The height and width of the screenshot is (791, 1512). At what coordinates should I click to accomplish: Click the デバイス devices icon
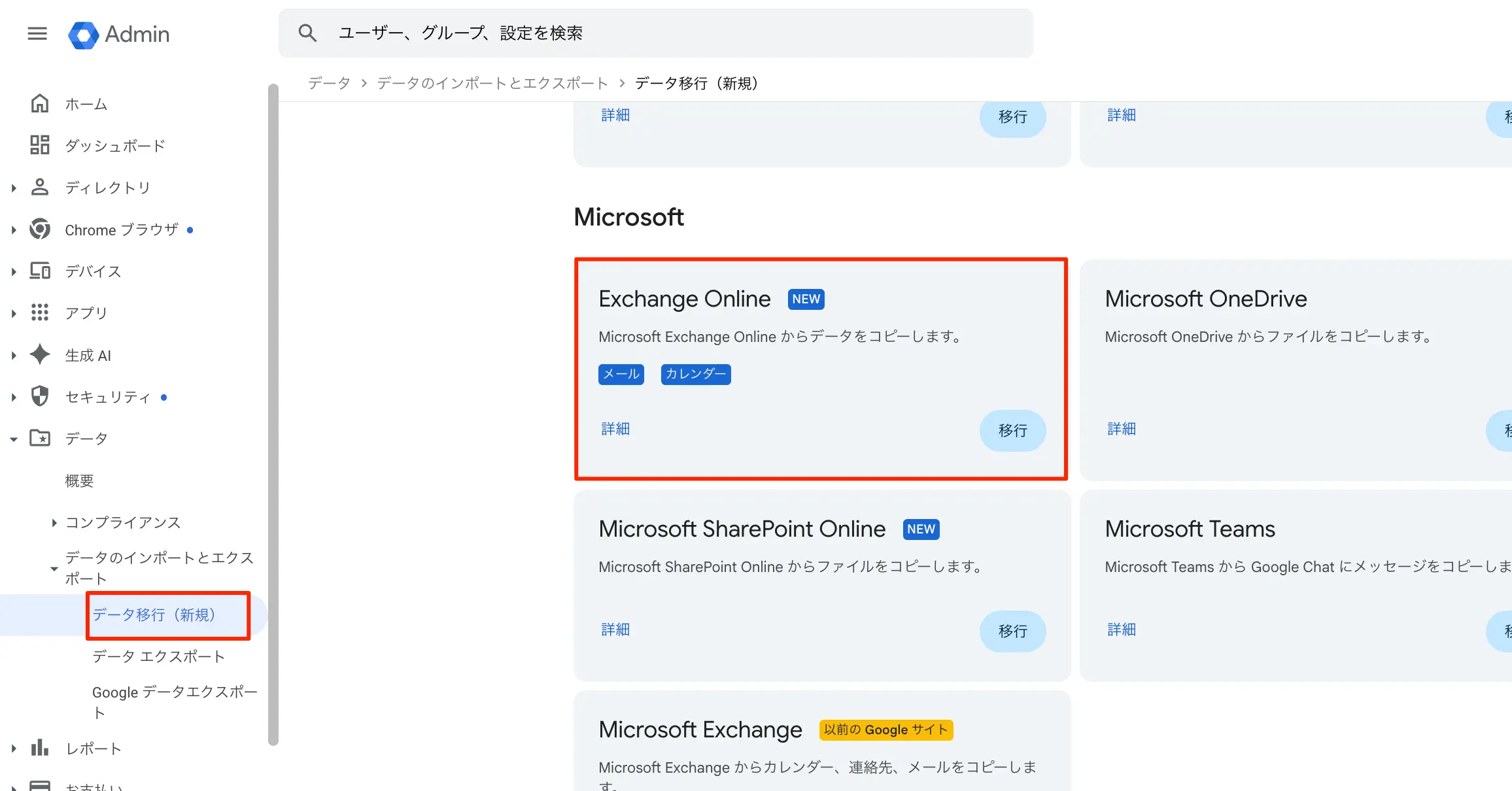[40, 271]
